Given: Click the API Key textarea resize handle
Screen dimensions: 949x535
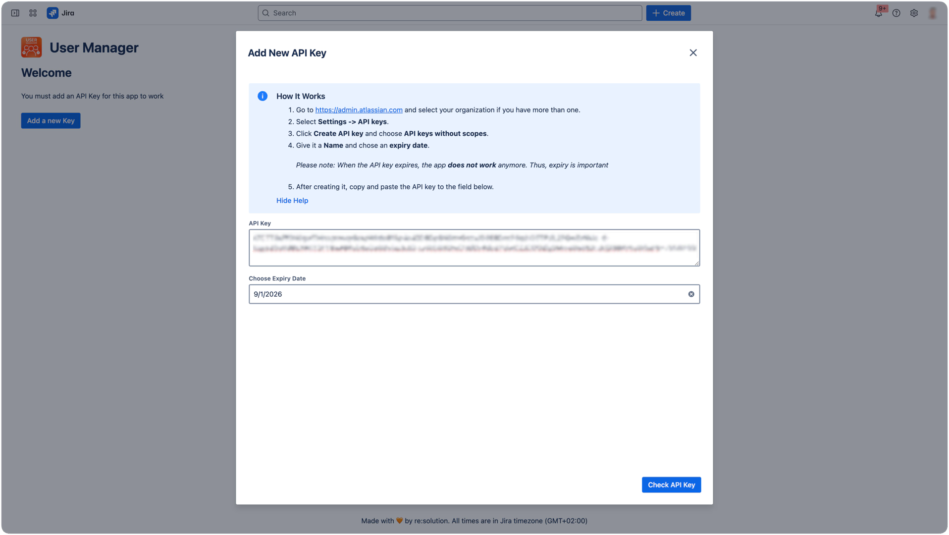Looking at the screenshot, I should coord(697,263).
